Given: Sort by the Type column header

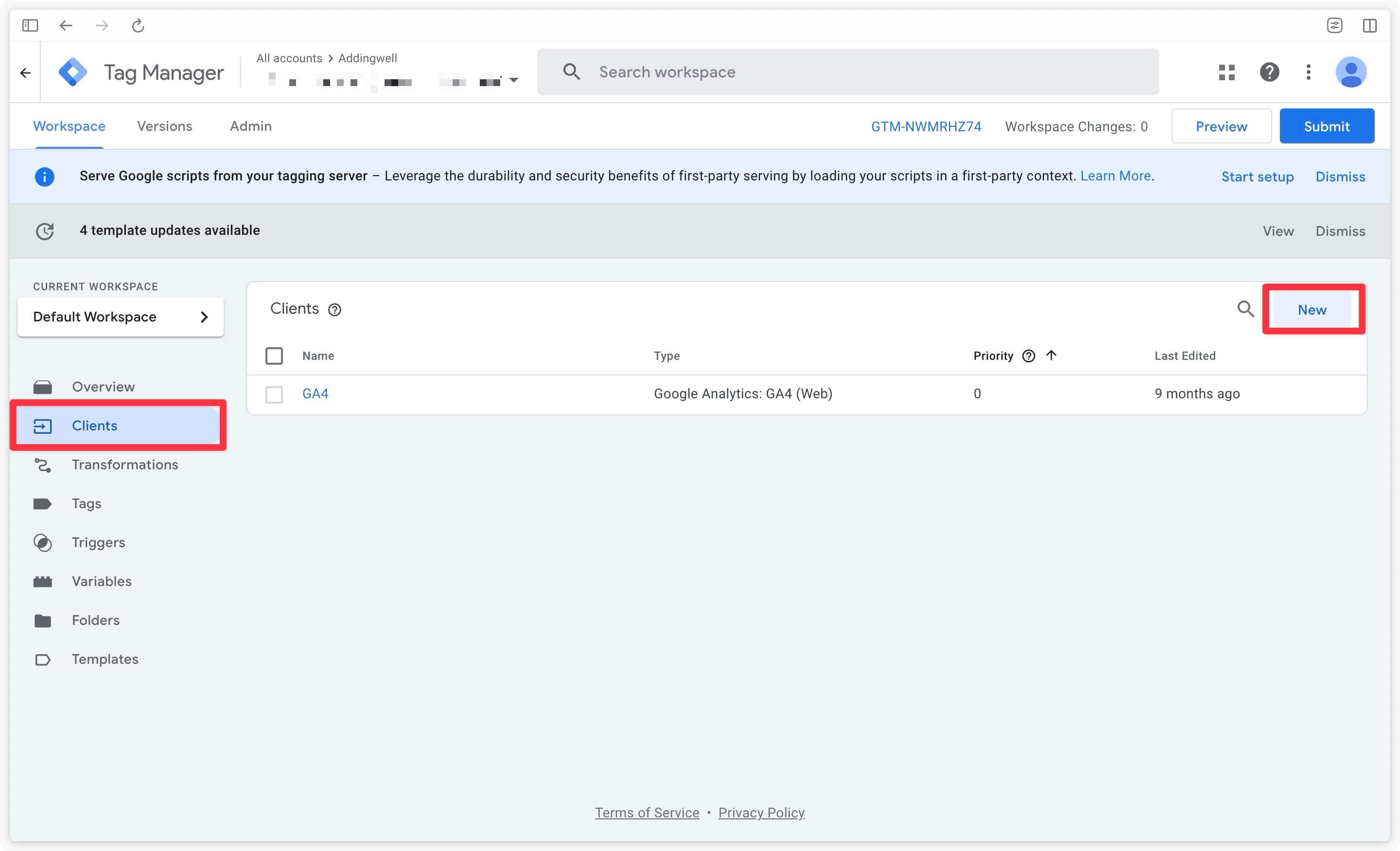Looking at the screenshot, I should pyautogui.click(x=666, y=356).
